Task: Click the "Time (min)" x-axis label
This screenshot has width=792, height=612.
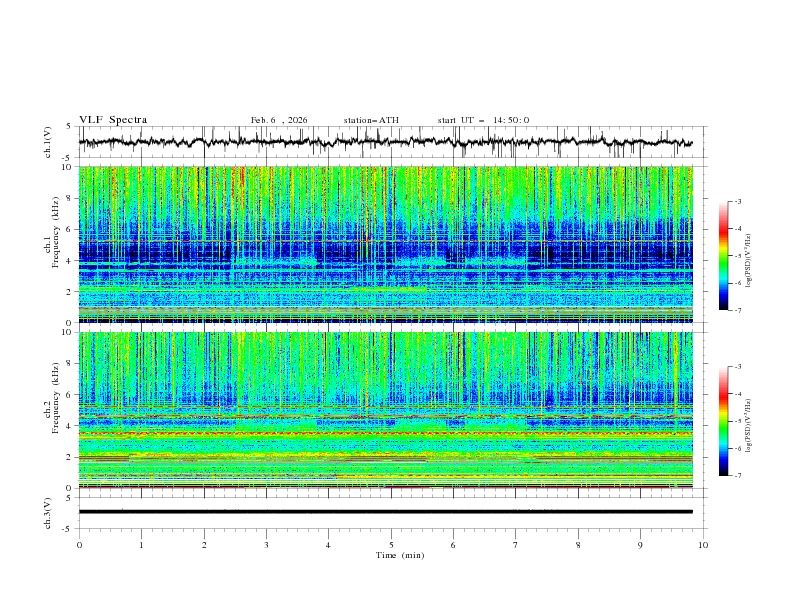Action: (400, 555)
